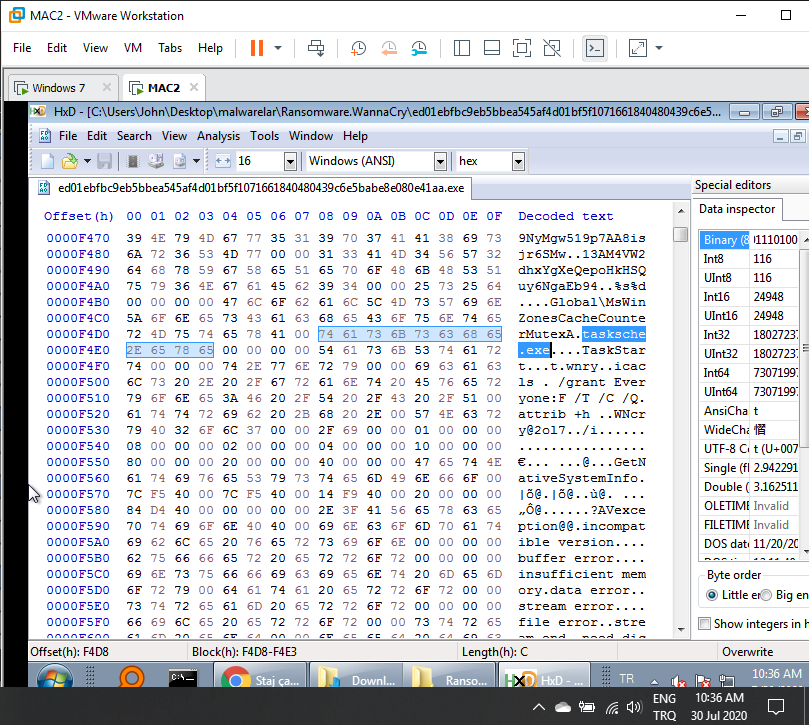Image resolution: width=809 pixels, height=725 pixels.
Task: Click the Open file folder icon in HxD
Action: click(x=69, y=162)
